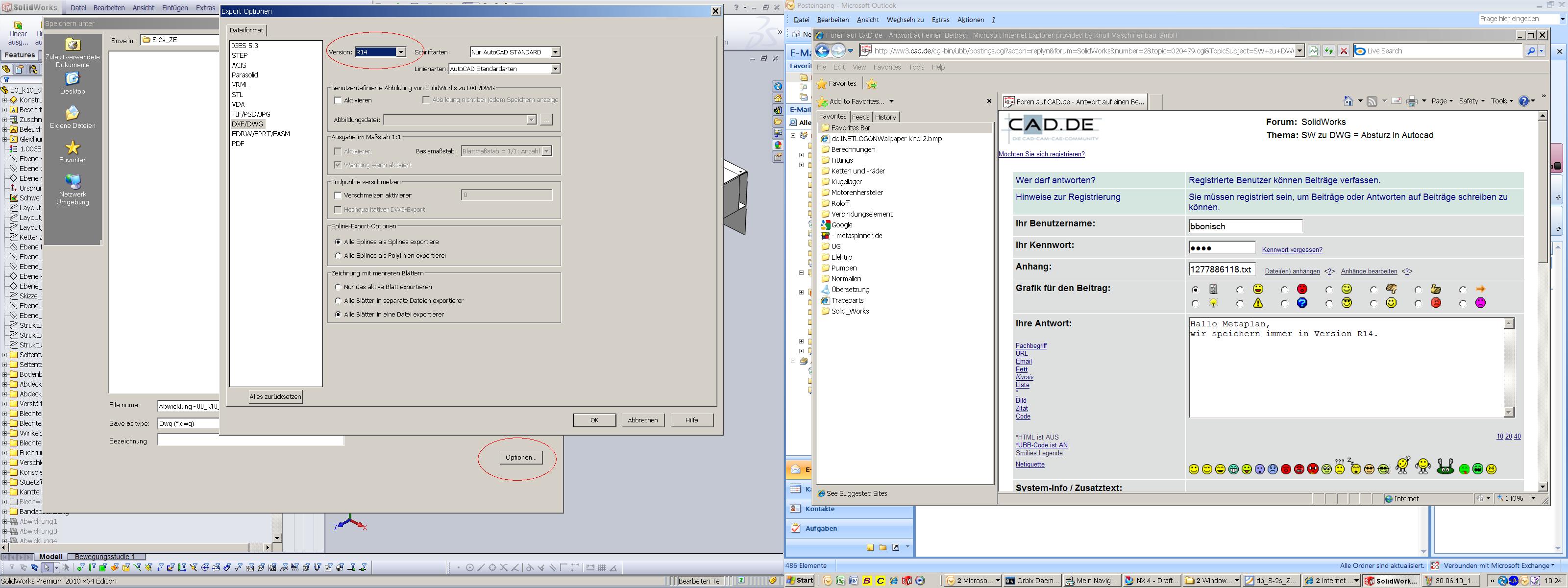The image size is (1568, 588).
Task: Open the Google favorite link
Action: tap(841, 225)
